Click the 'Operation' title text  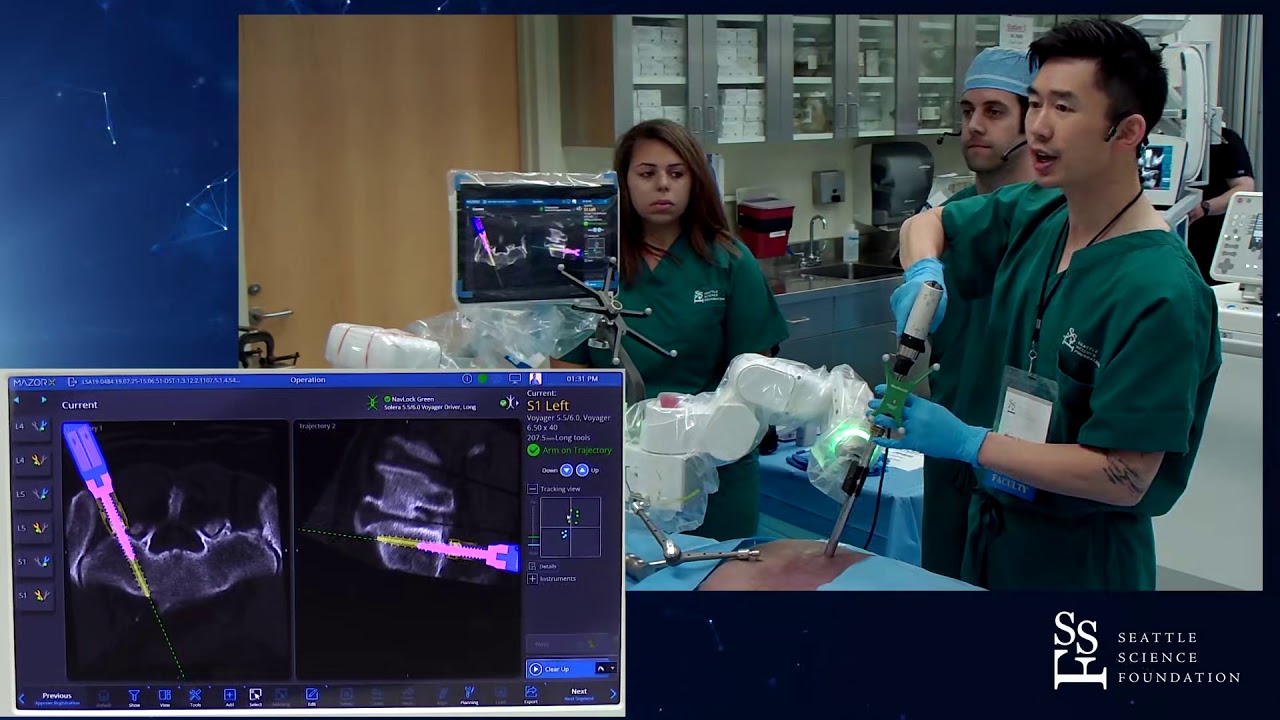[308, 380]
